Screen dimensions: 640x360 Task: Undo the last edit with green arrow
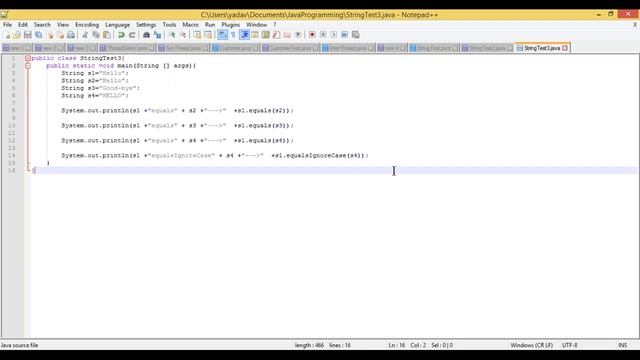pyautogui.click(x=121, y=35)
